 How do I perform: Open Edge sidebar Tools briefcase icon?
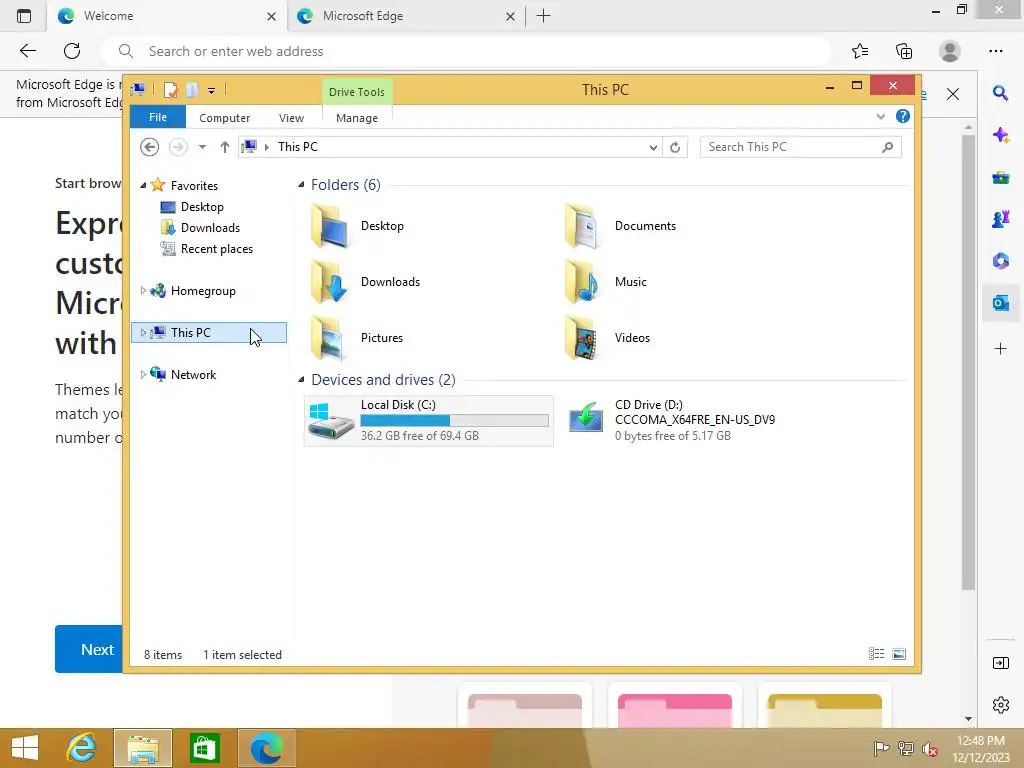click(x=1000, y=178)
